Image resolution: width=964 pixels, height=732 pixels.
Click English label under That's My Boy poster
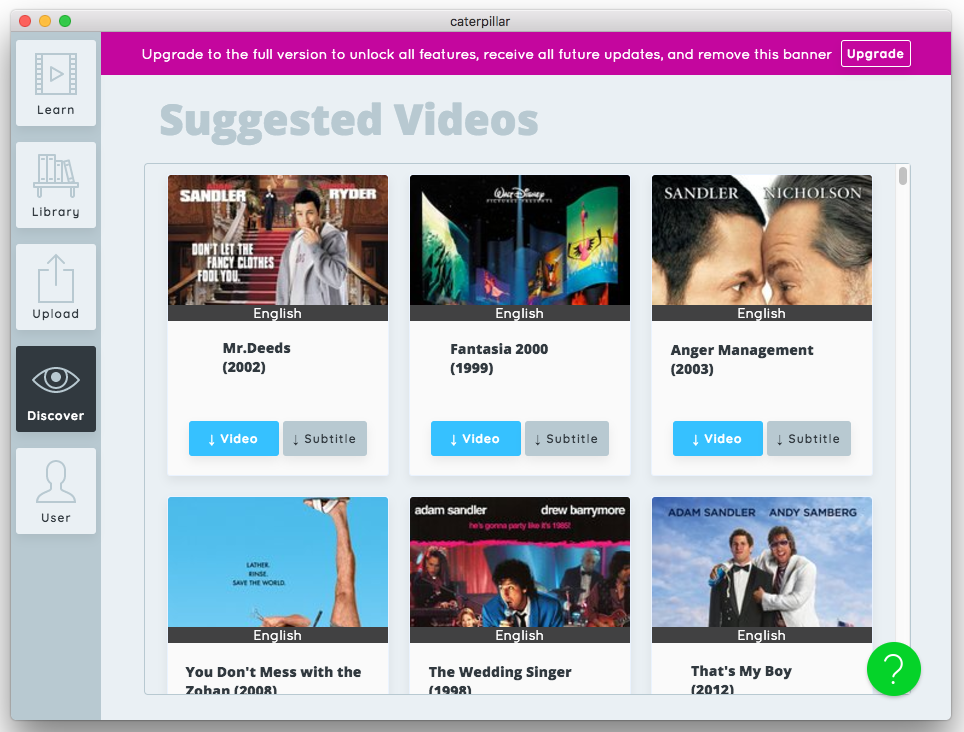point(761,635)
